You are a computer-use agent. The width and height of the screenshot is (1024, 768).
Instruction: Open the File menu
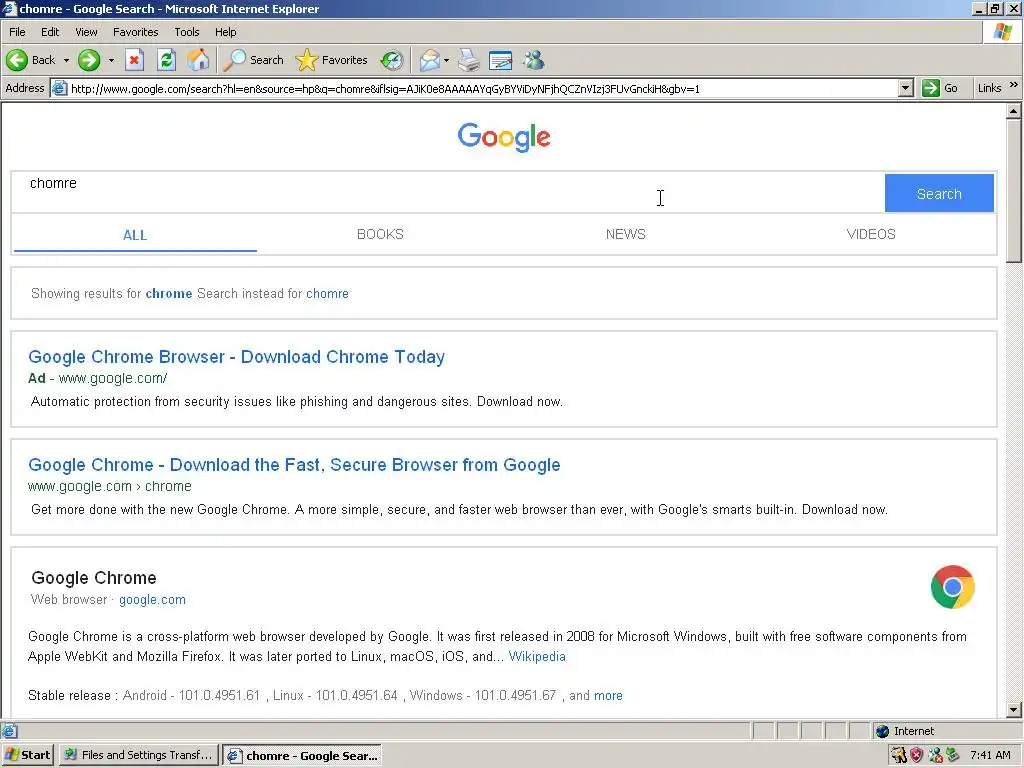pyautogui.click(x=17, y=32)
